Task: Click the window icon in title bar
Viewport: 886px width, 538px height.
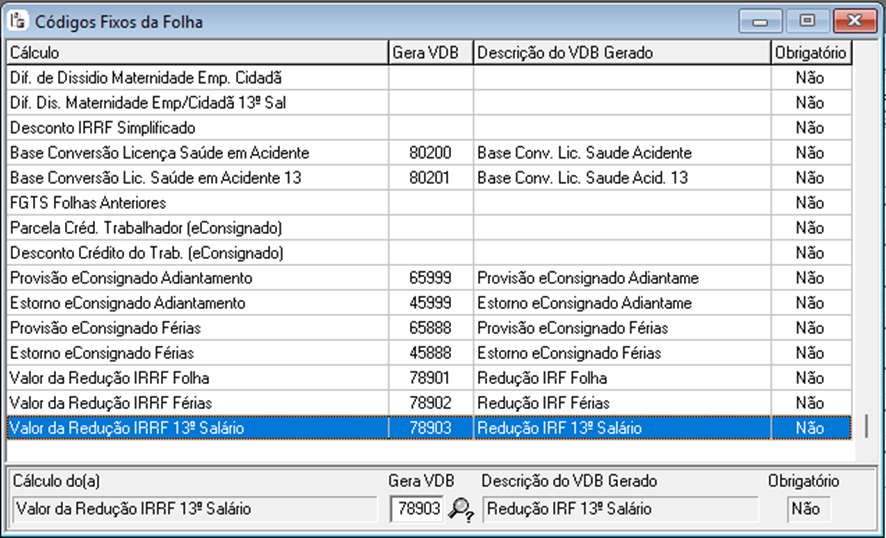Action: (18, 21)
